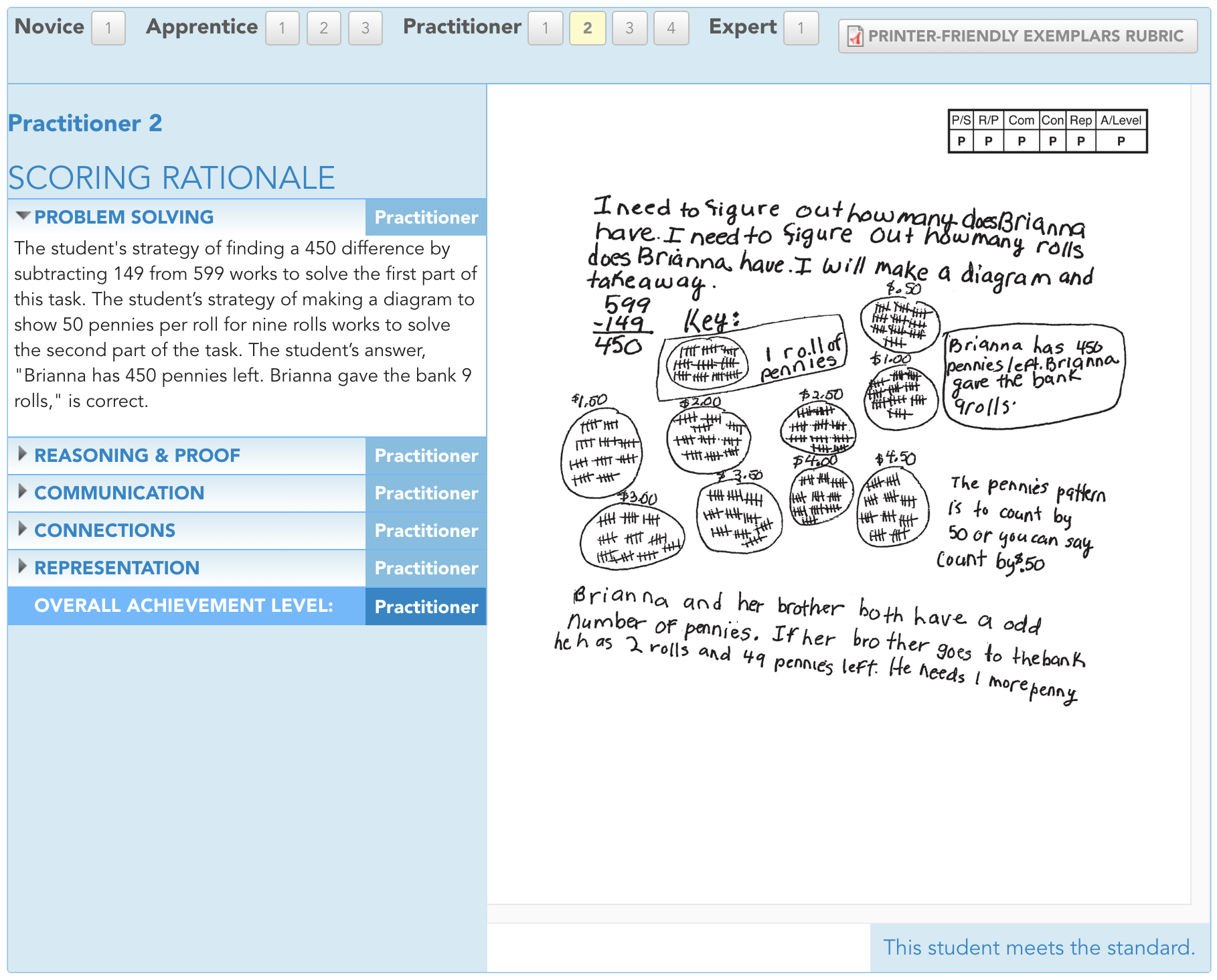Click Practitioner badge beside Reasoning & Proof
Image resolution: width=1217 pixels, height=980 pixels.
point(426,456)
